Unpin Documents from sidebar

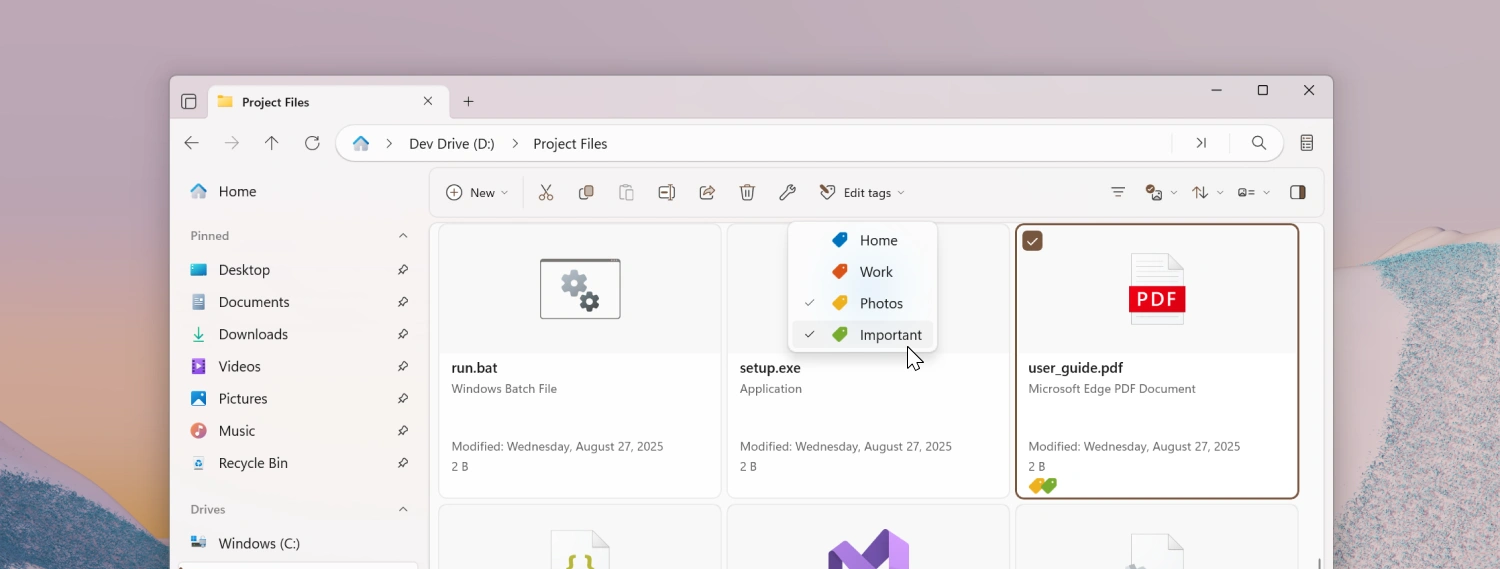tap(403, 302)
